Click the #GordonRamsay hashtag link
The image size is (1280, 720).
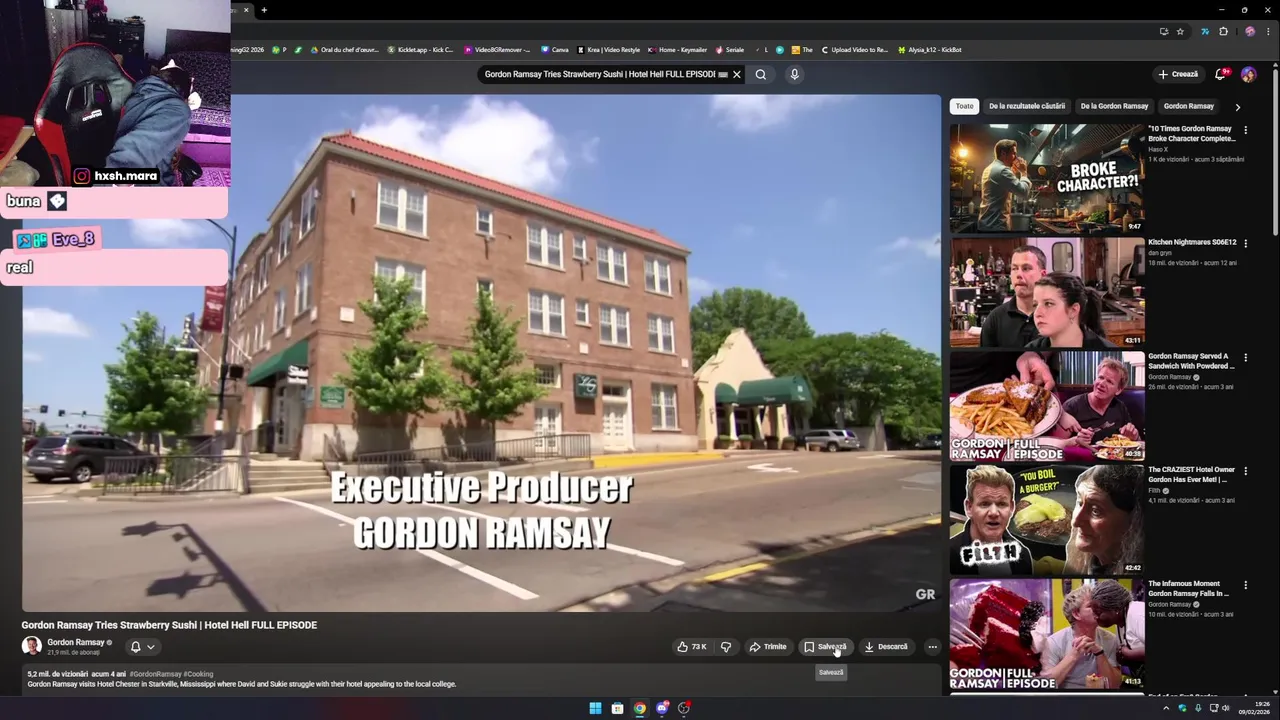[x=155, y=674]
